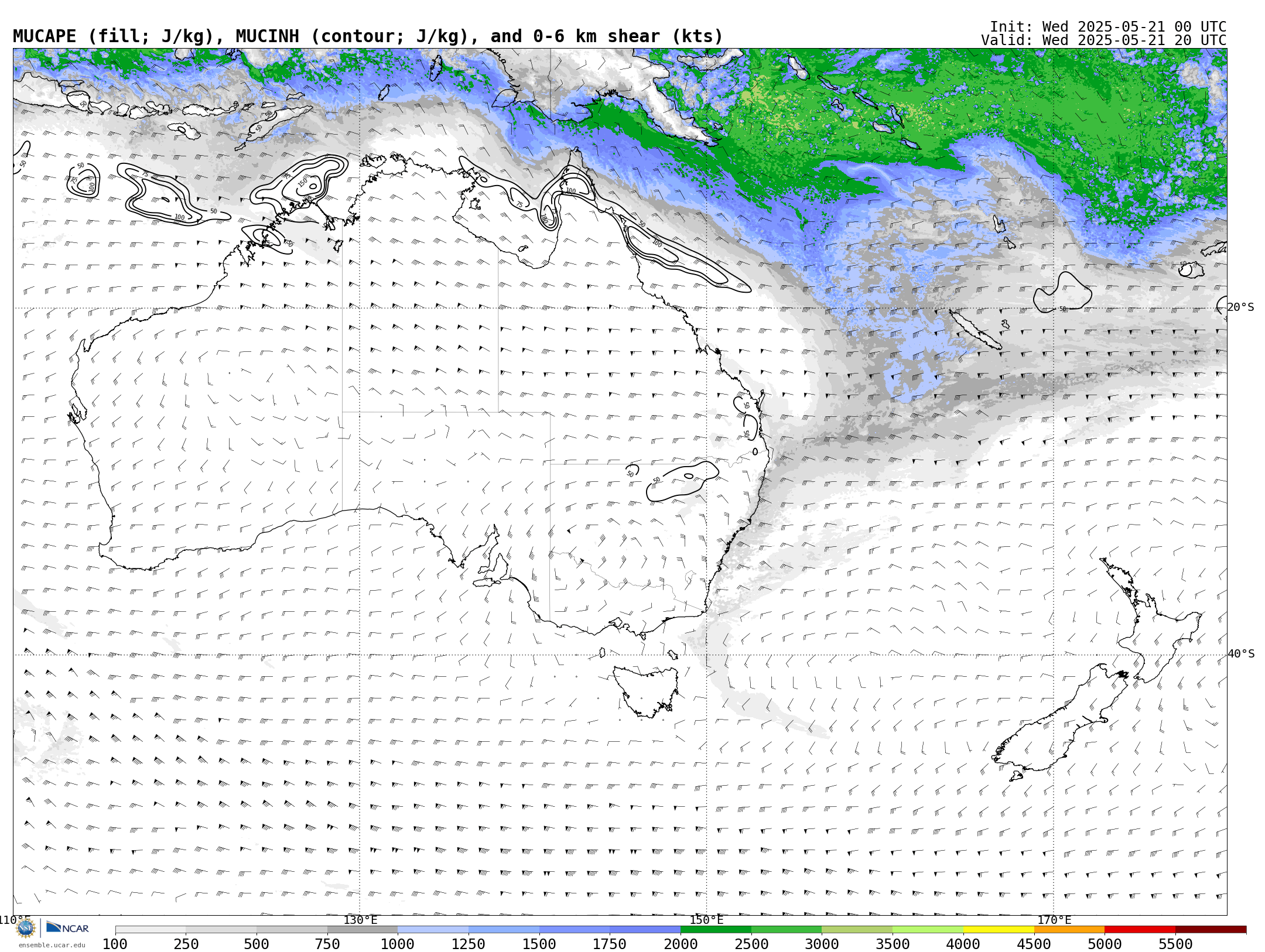
Task: Click the 40°S latitude label
Action: [x=1241, y=654]
